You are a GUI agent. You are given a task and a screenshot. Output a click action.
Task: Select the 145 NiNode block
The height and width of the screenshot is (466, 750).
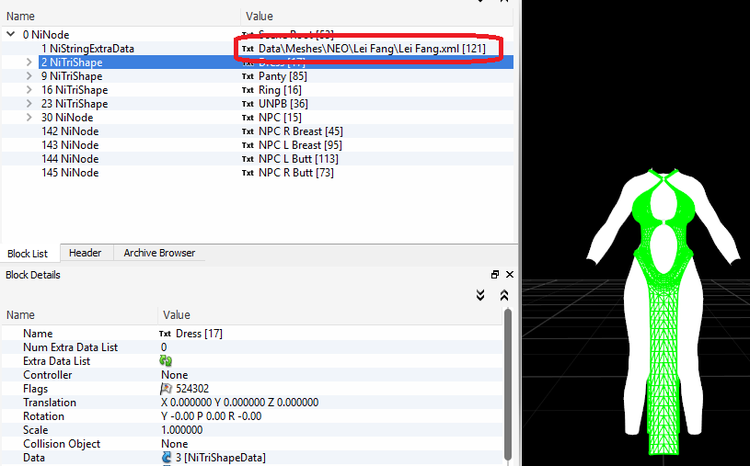point(70,173)
